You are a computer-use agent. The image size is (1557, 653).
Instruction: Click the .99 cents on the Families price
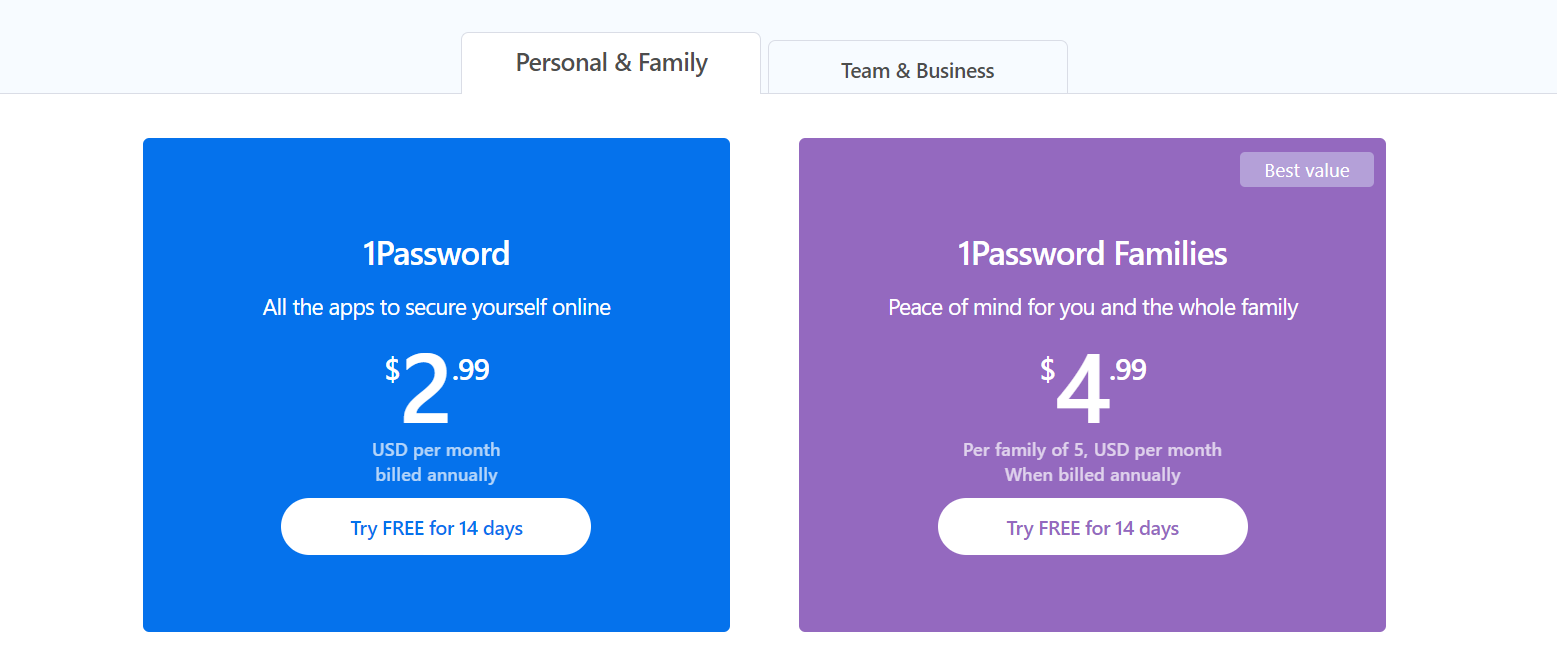pos(1128,371)
